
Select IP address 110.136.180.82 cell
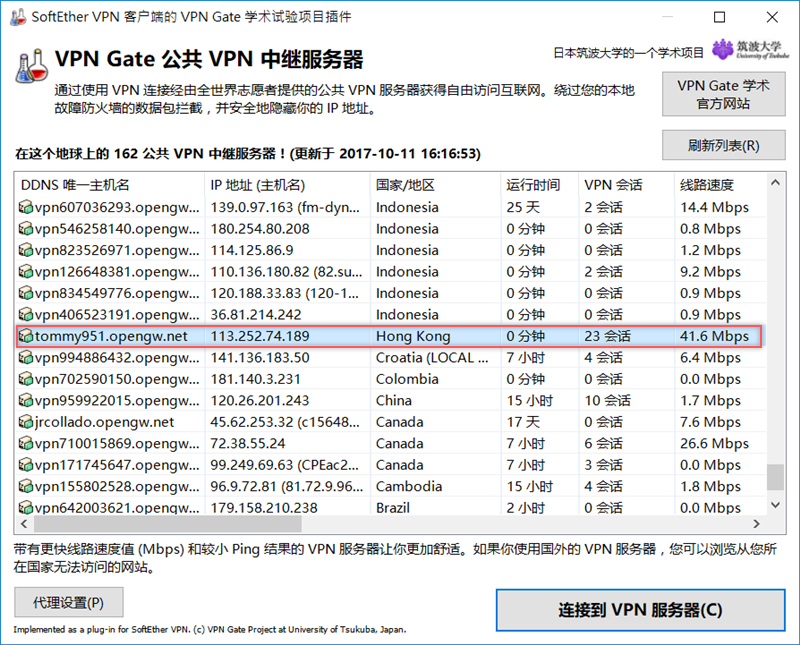(286, 271)
